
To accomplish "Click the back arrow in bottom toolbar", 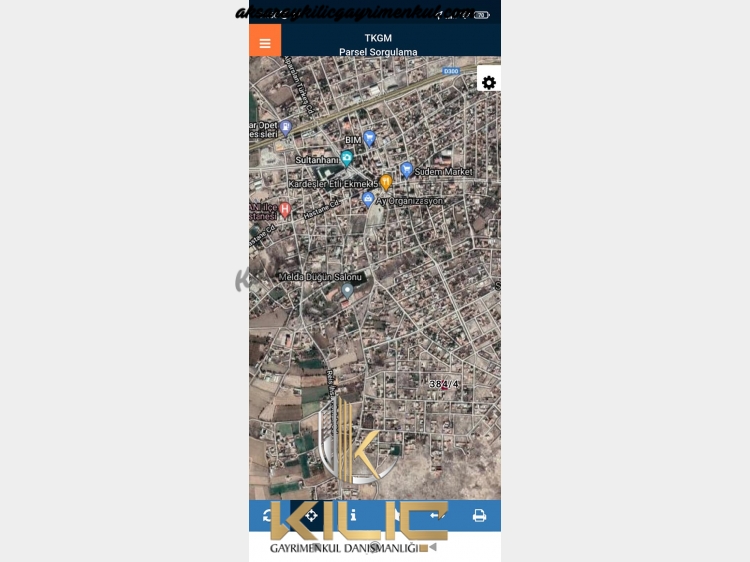I will coord(436,515).
